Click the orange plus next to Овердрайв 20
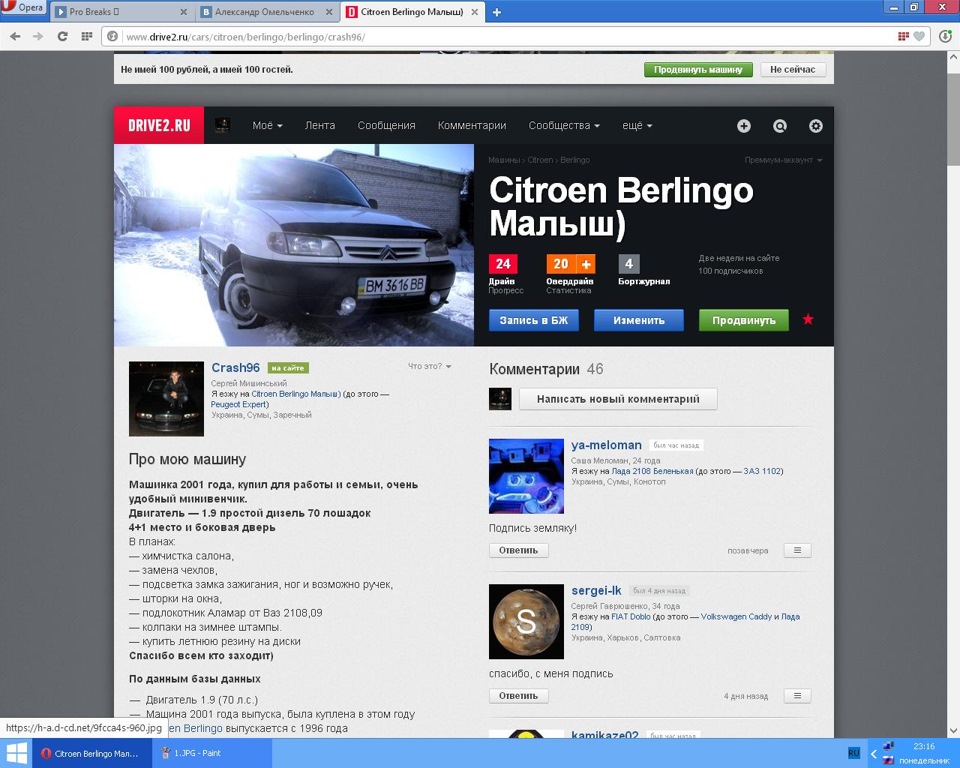This screenshot has width=960, height=768. [586, 264]
